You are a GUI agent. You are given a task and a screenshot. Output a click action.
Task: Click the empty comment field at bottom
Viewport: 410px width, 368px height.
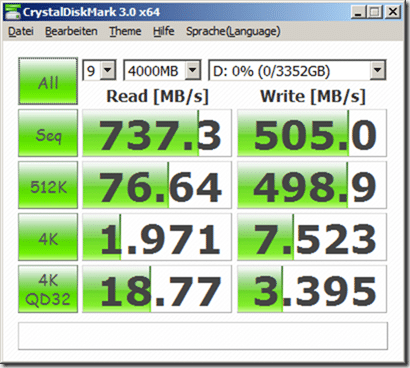[x=203, y=336]
